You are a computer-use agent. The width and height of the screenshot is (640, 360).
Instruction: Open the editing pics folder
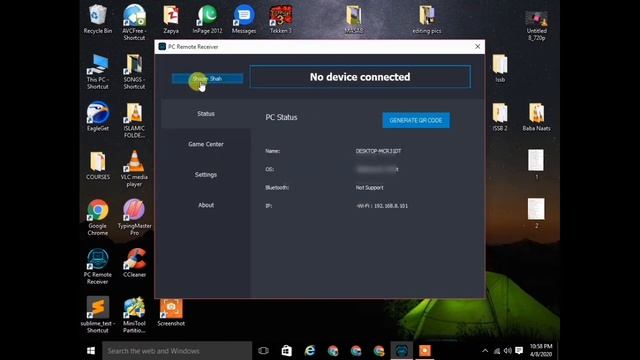[x=427, y=19]
